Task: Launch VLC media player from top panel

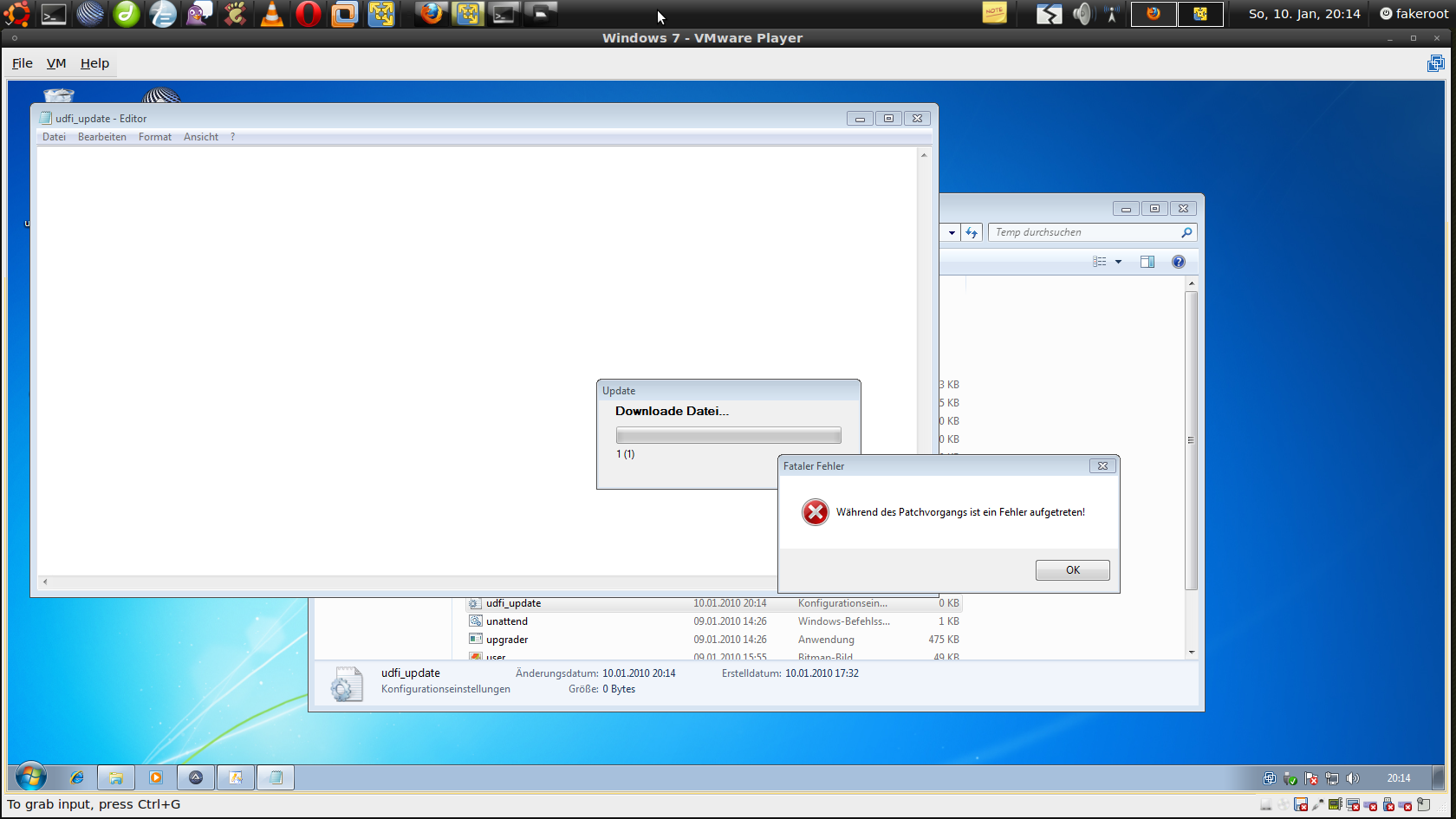Action: tap(271, 14)
